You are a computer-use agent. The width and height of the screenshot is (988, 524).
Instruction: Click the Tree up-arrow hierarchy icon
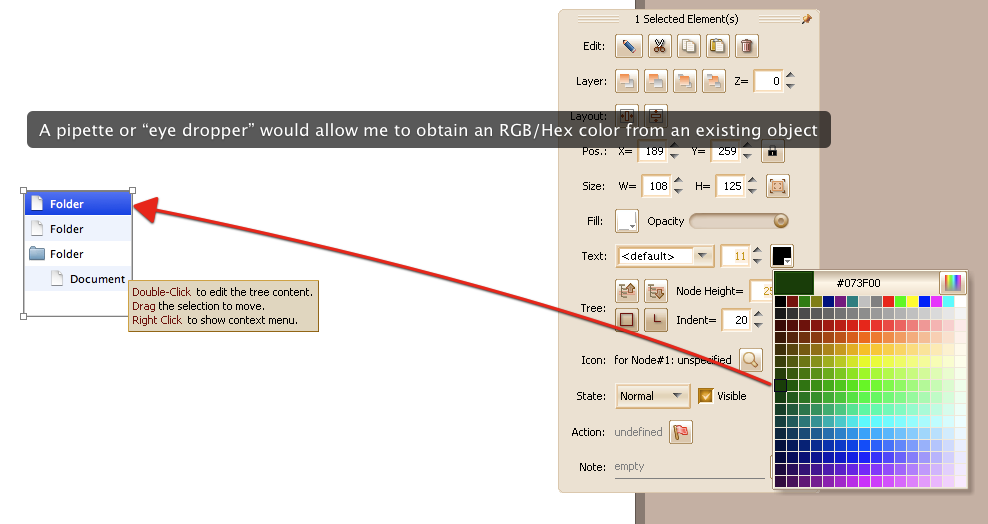(626, 291)
